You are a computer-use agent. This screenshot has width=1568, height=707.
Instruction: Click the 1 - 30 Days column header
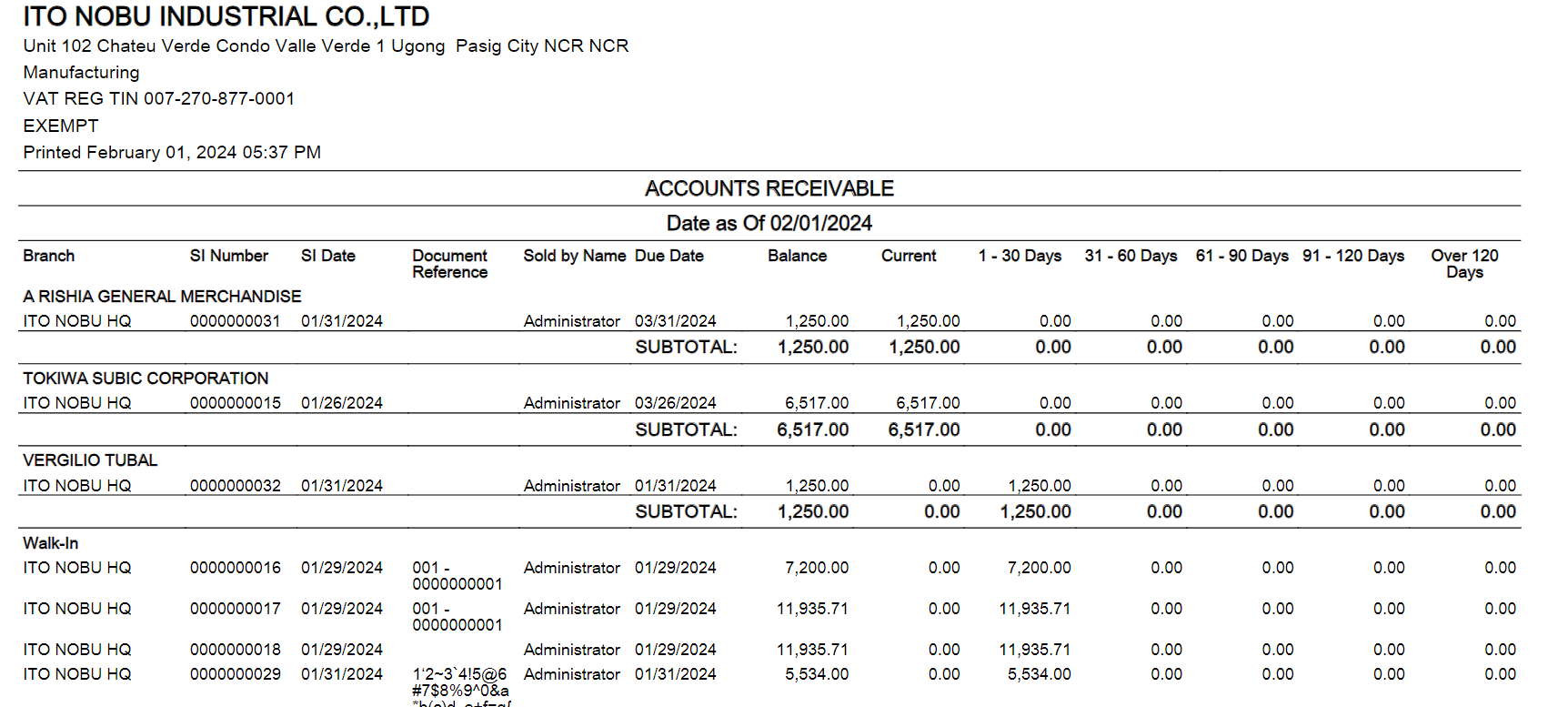coord(1020,256)
